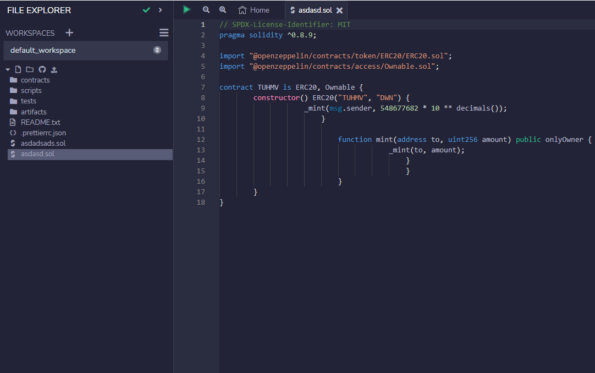This screenshot has width=595, height=373.
Task: Create a new folder icon
Action: click(30, 69)
